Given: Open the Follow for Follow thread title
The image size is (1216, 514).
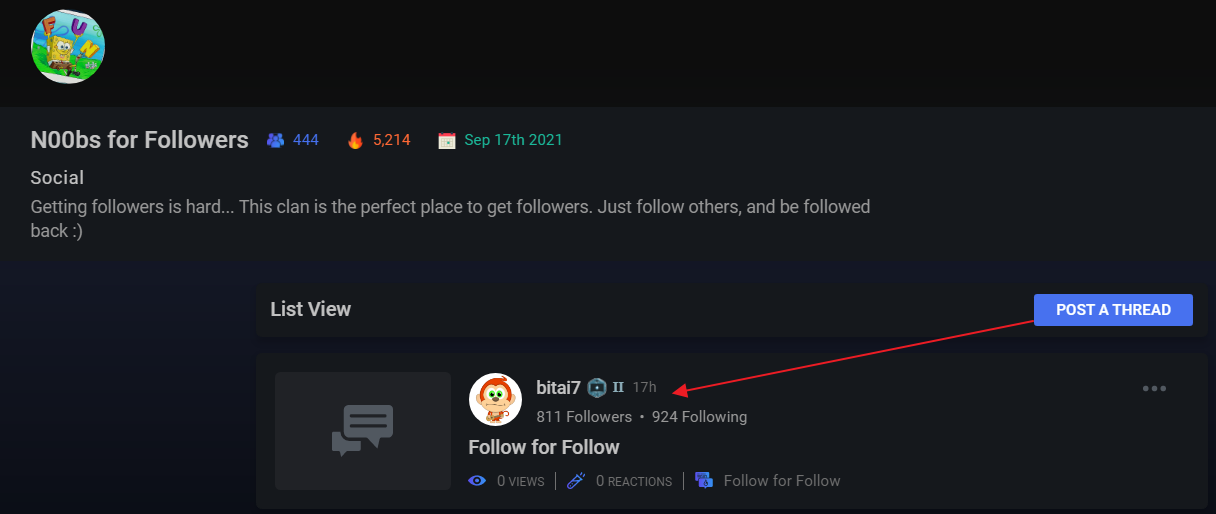Looking at the screenshot, I should pyautogui.click(x=544, y=447).
